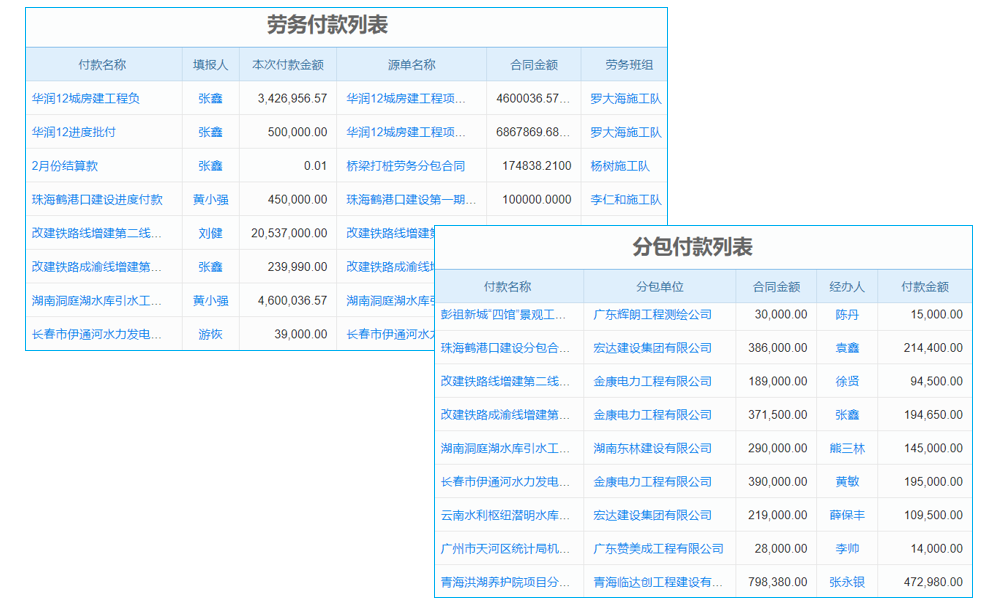The height and width of the screenshot is (600, 1000).
Task: Select the 罗大海施工队 labor team link
Action: tap(626, 98)
